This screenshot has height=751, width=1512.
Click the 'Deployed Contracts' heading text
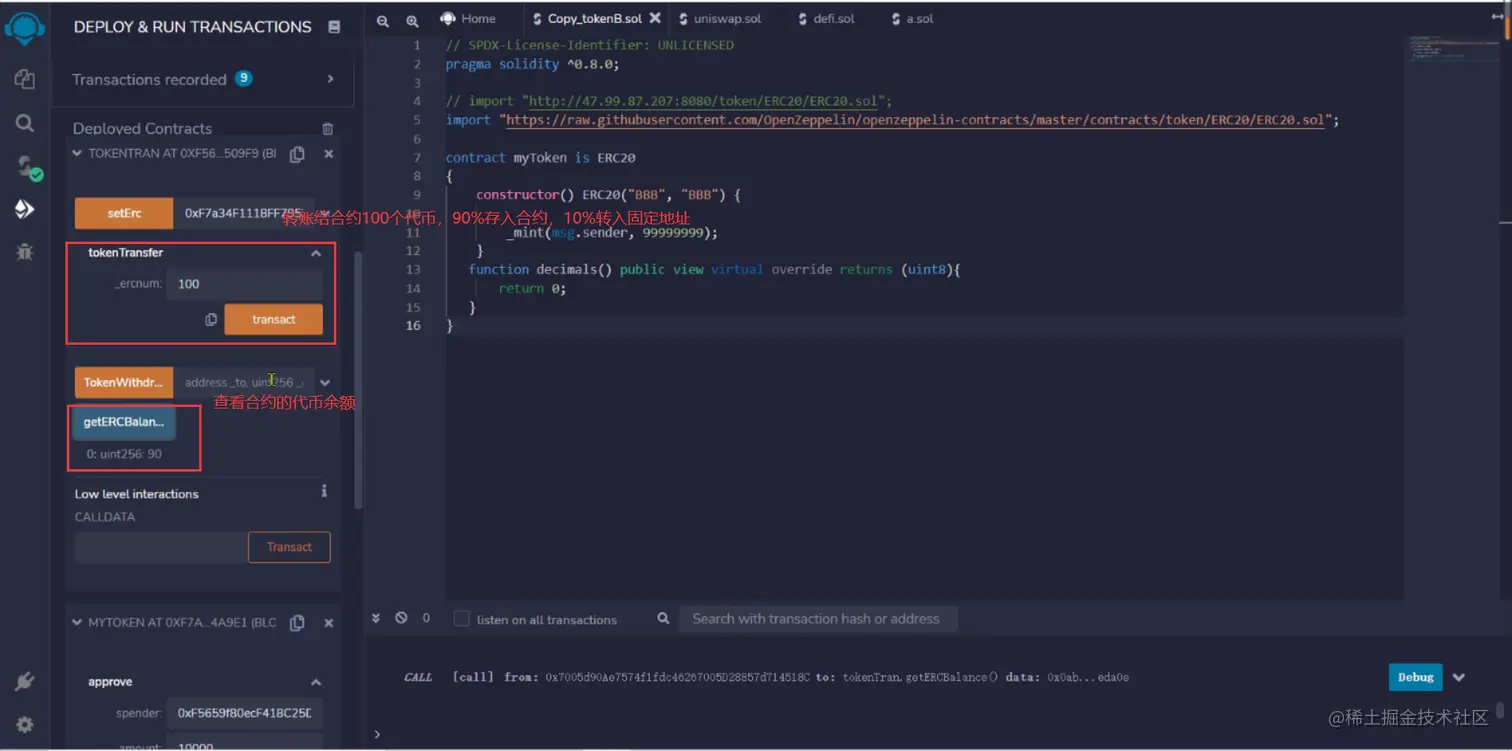coord(142,129)
